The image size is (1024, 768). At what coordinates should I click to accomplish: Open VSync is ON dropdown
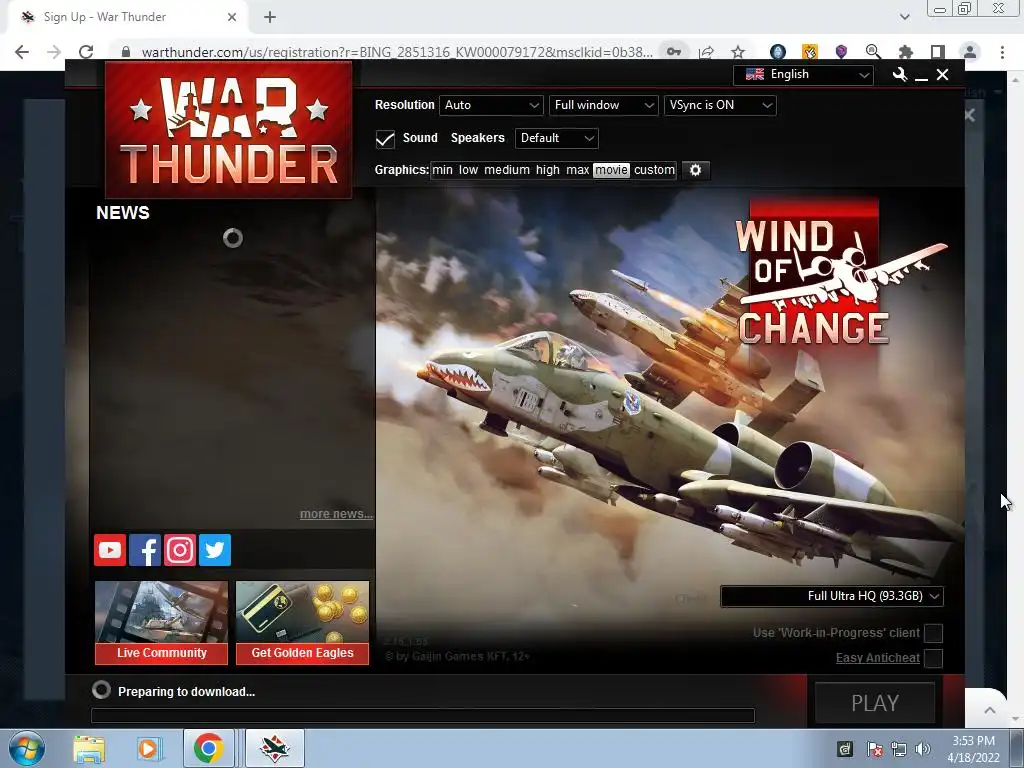point(720,105)
